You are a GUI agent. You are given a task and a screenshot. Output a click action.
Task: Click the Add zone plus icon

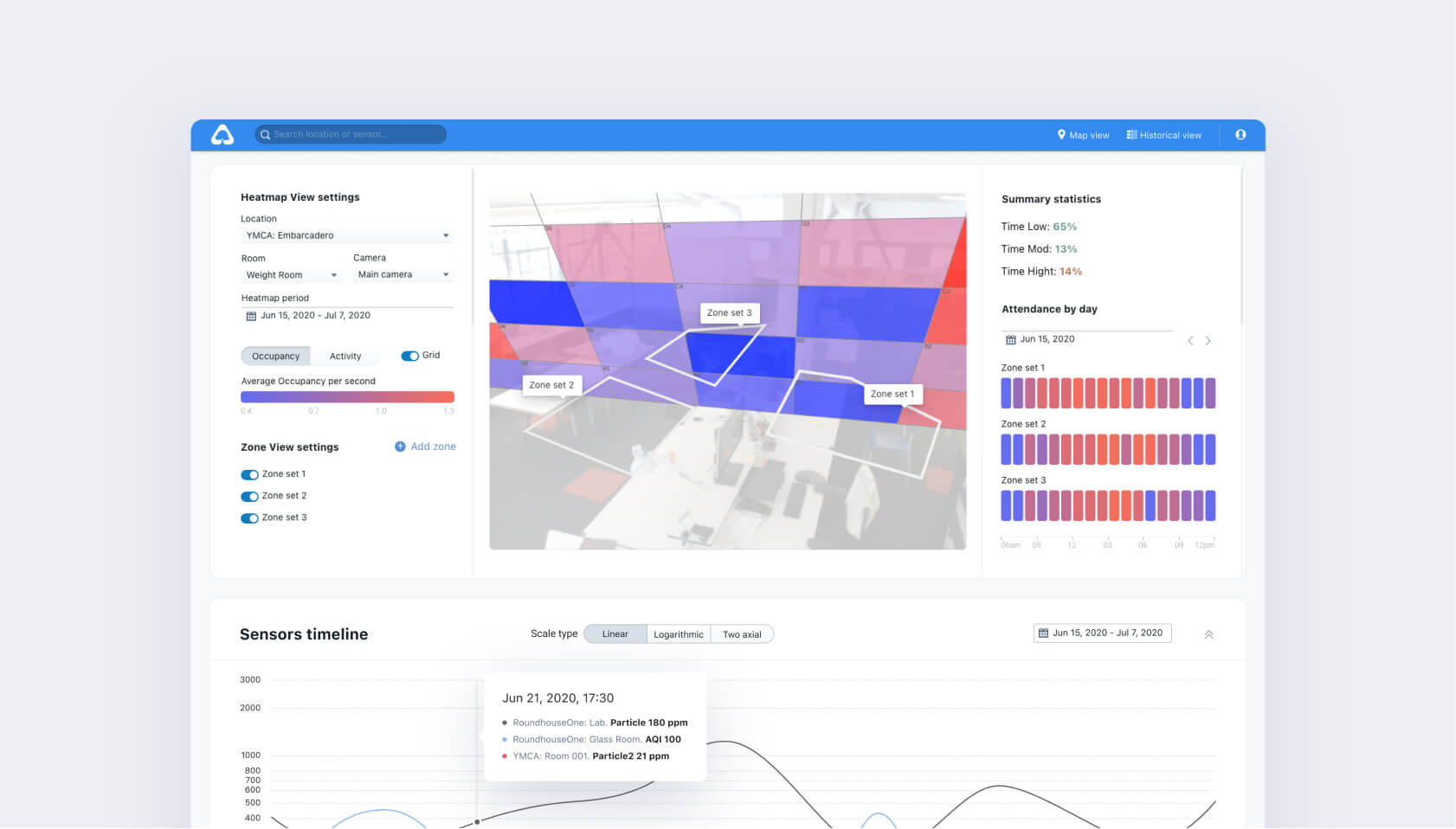click(400, 447)
